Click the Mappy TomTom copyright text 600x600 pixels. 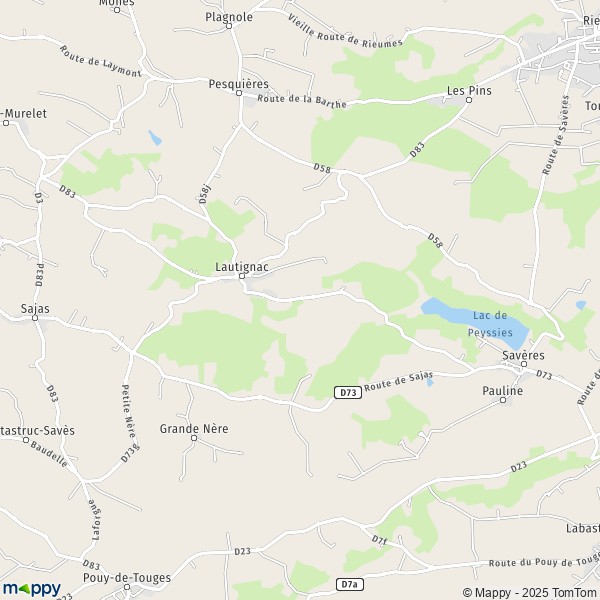coord(531,592)
